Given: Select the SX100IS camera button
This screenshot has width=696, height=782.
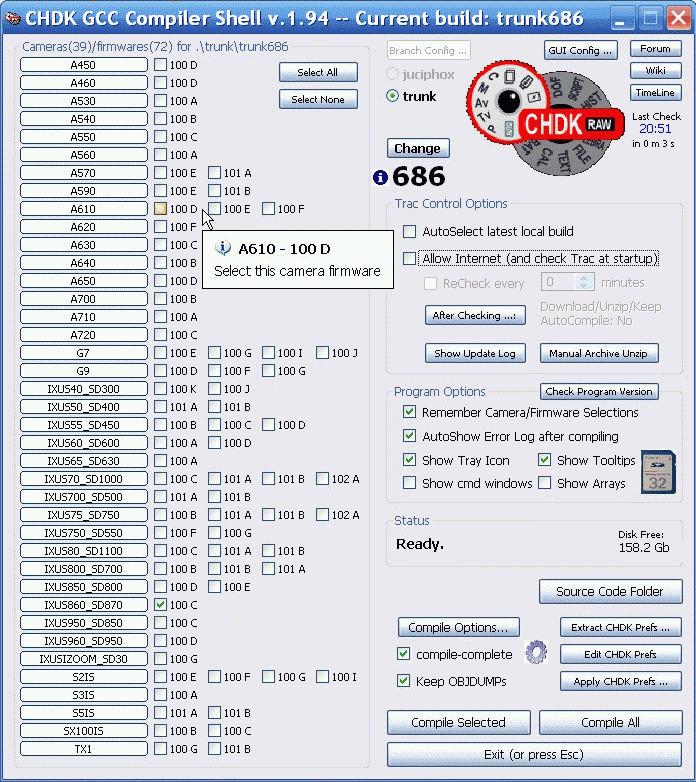Looking at the screenshot, I should (x=84, y=731).
